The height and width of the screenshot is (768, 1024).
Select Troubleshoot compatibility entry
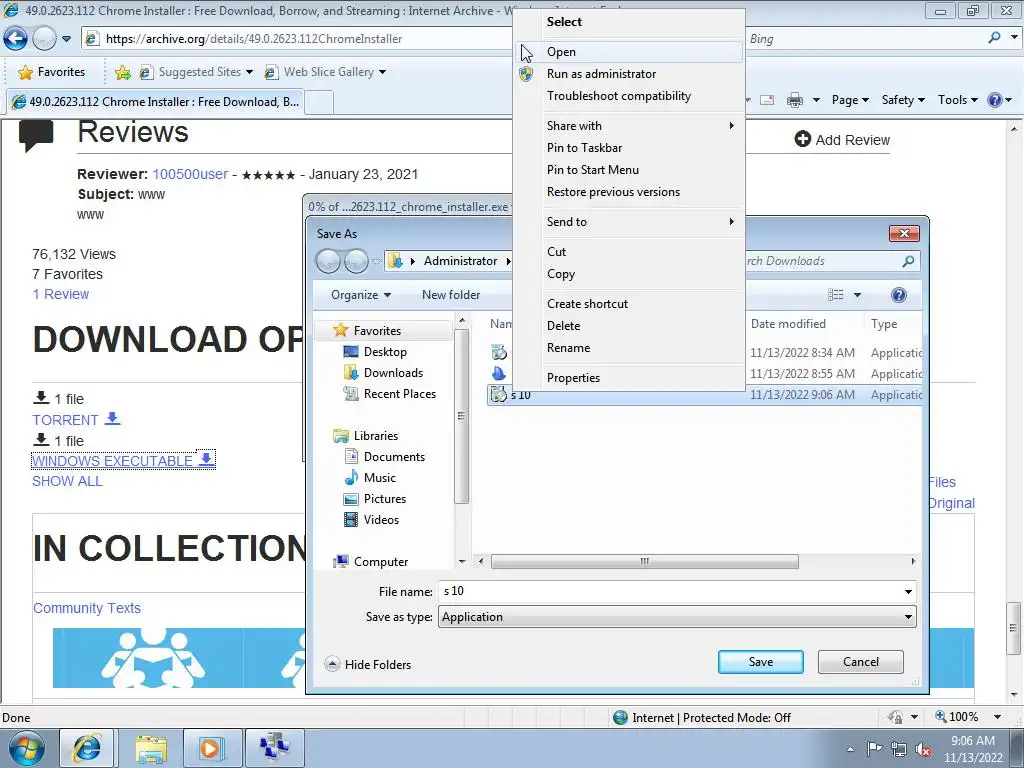point(629,96)
